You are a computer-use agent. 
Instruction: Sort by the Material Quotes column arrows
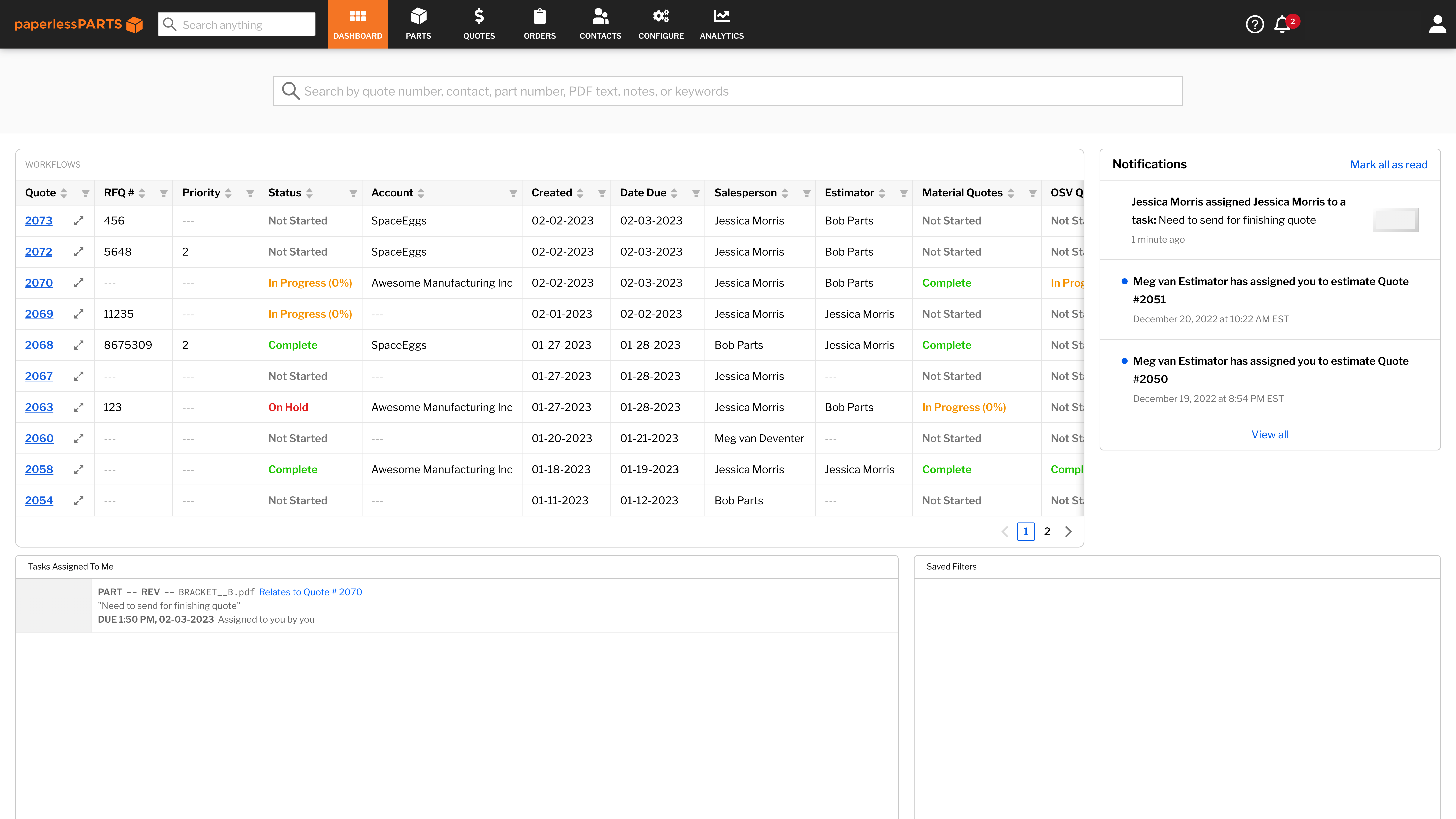(x=1011, y=193)
